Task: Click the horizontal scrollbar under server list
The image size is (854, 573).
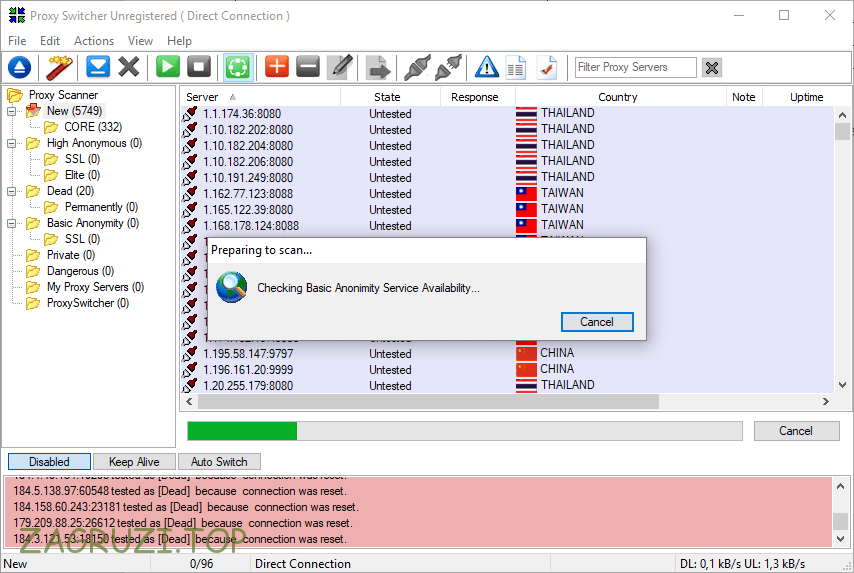Action: [428, 401]
